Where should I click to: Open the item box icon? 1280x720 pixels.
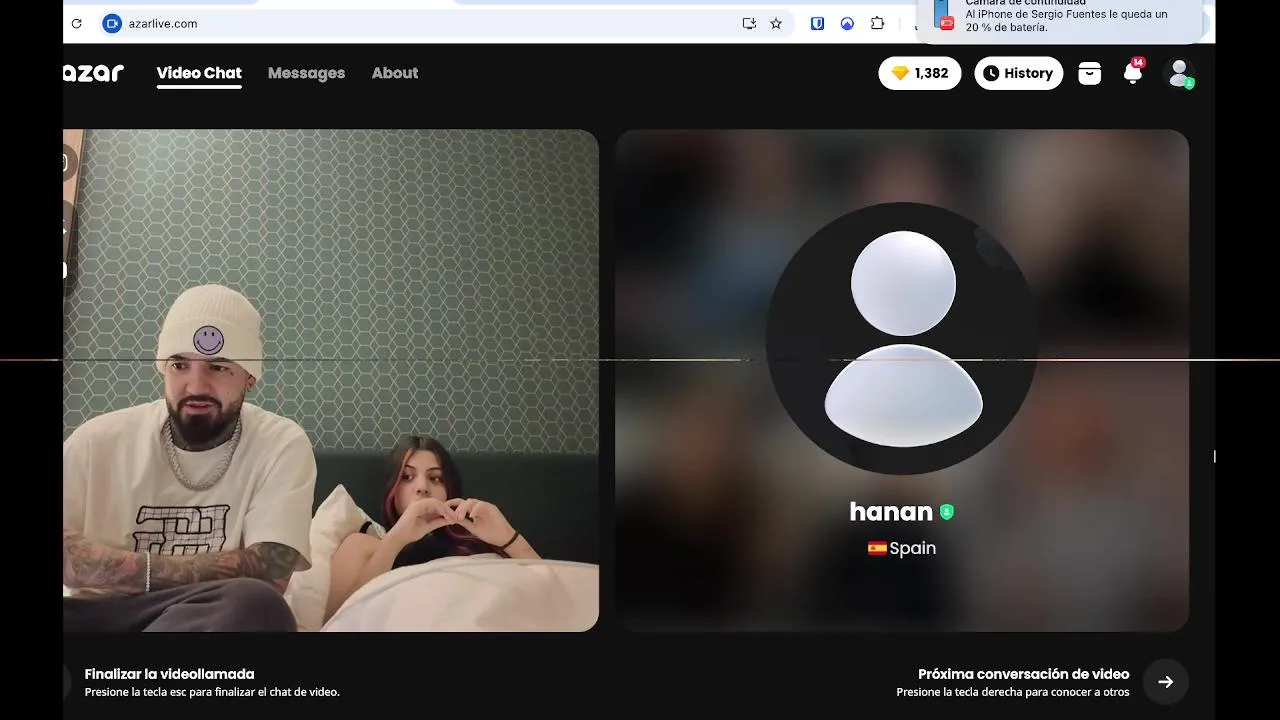[x=1090, y=73]
